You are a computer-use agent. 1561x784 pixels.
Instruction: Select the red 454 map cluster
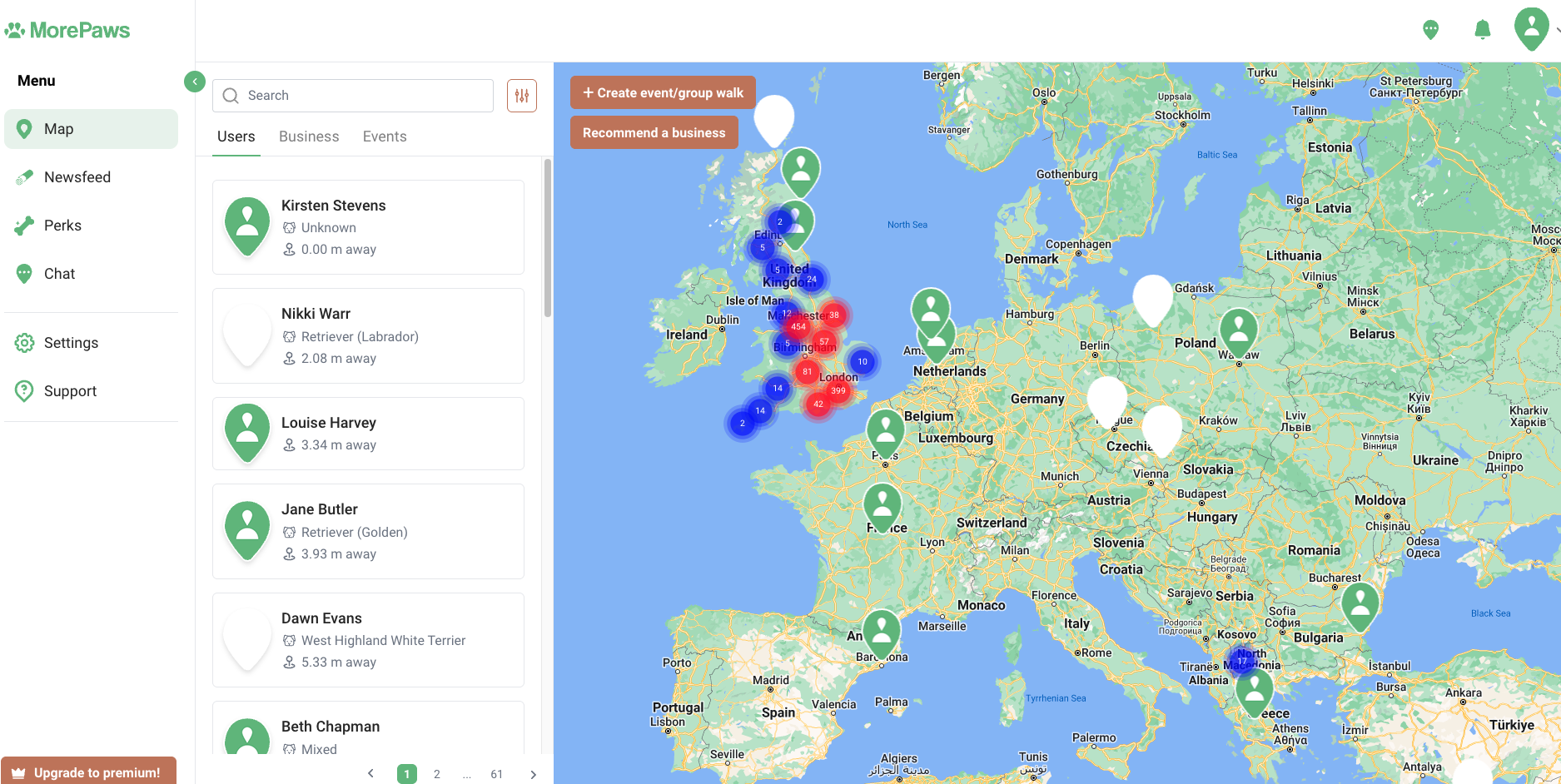pyautogui.click(x=798, y=326)
